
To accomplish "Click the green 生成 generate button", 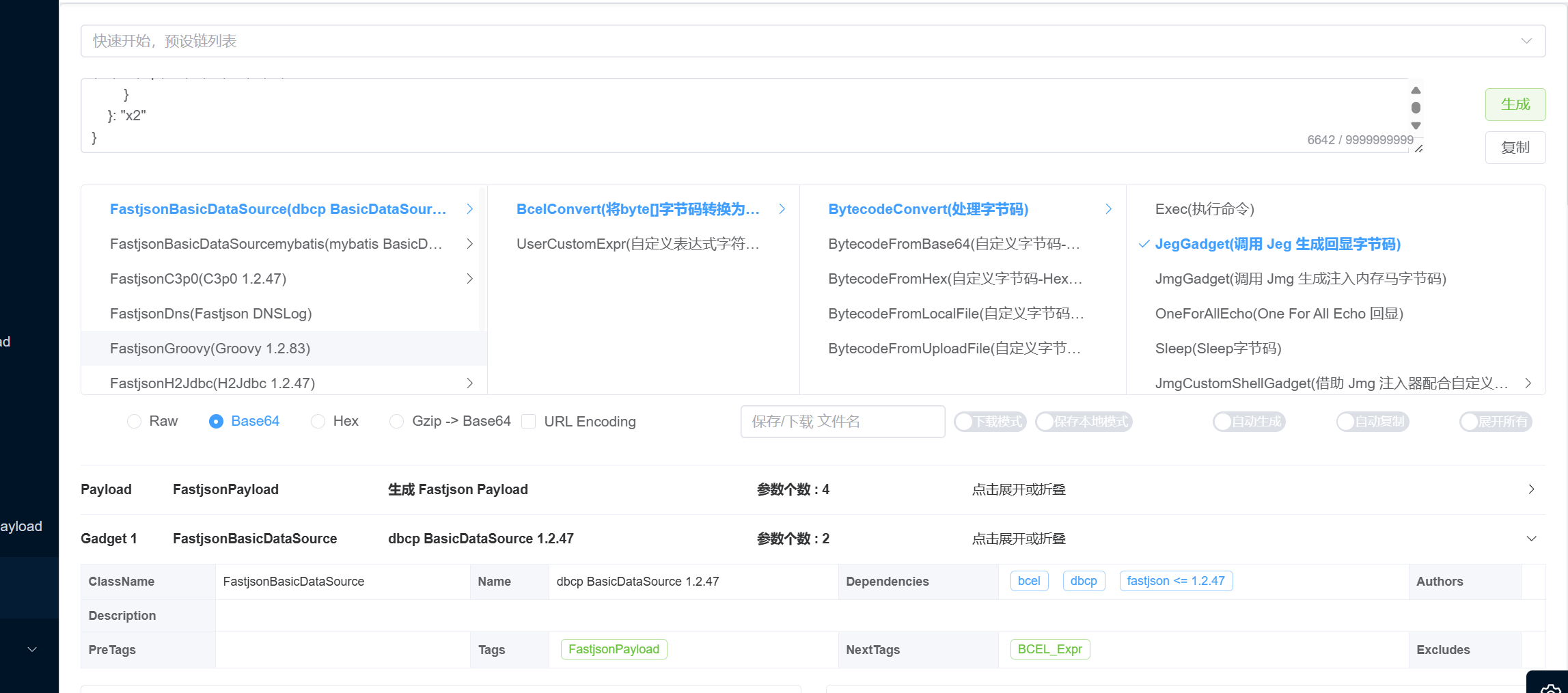I will point(1515,105).
